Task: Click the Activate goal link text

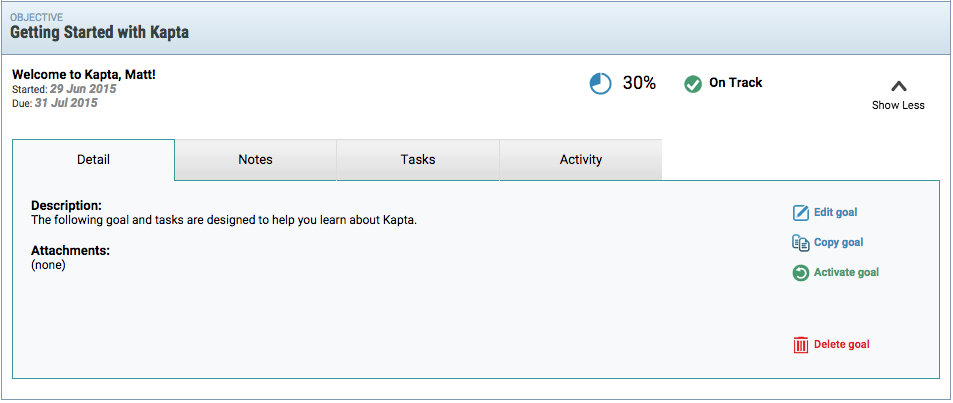Action: click(847, 272)
